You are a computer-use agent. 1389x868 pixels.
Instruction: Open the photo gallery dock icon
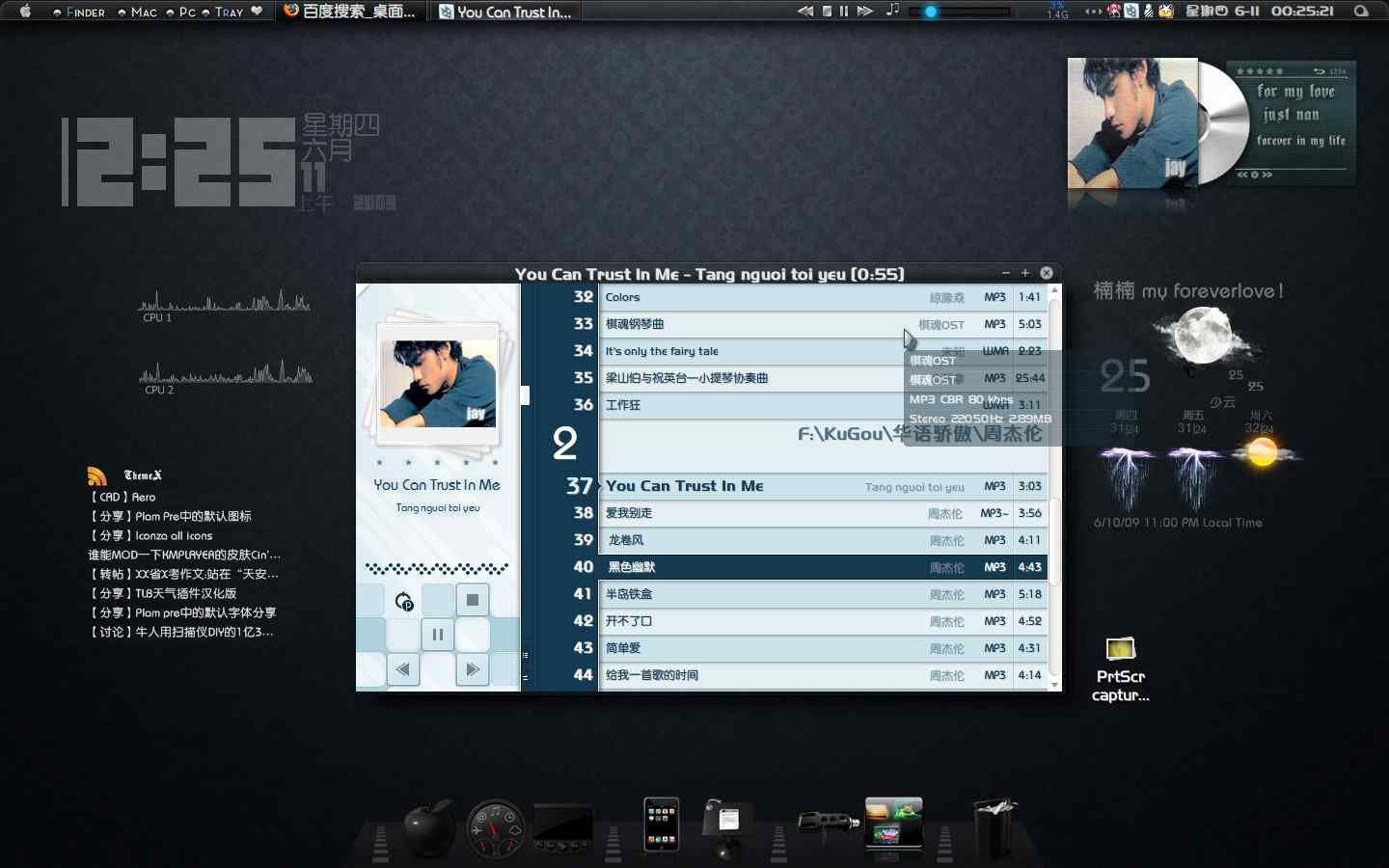coord(893,823)
